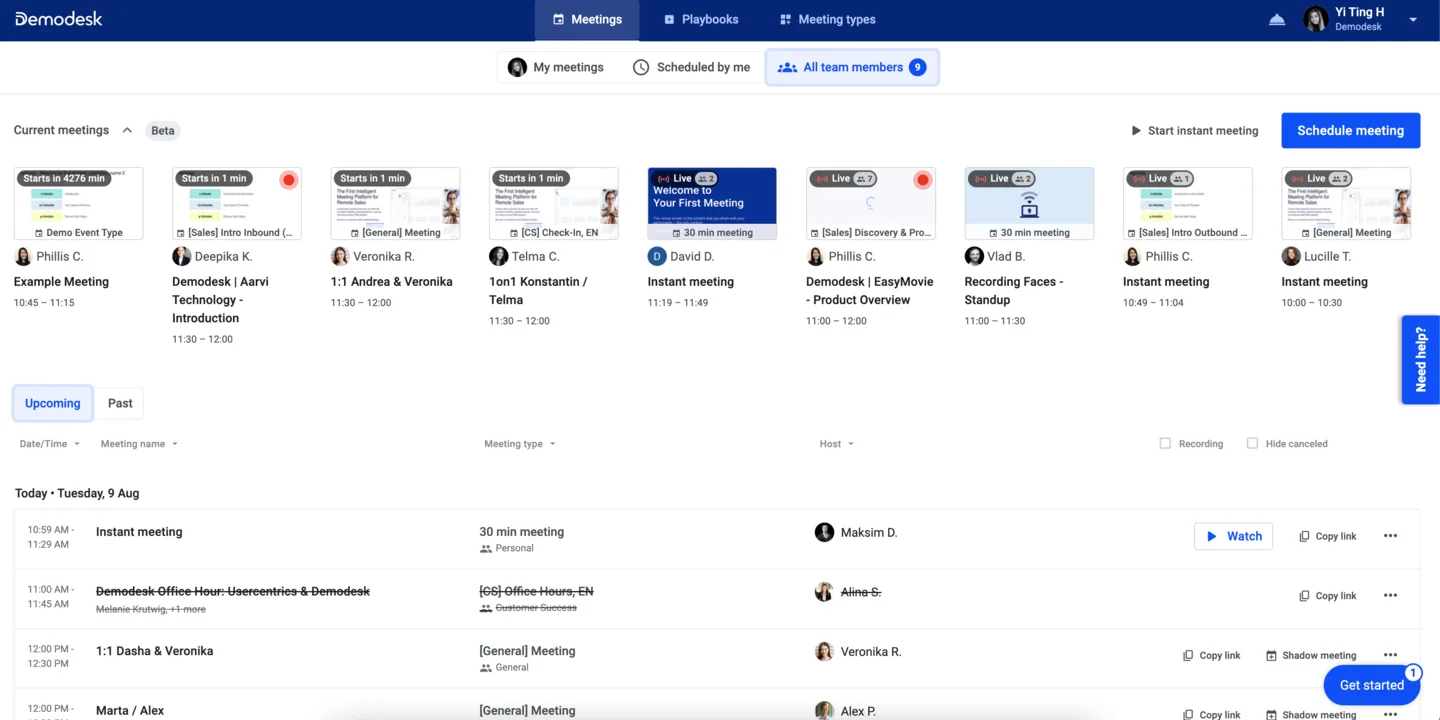
Task: Open Lucille T.'s live Instant meeting thumbnail
Action: tap(1346, 204)
